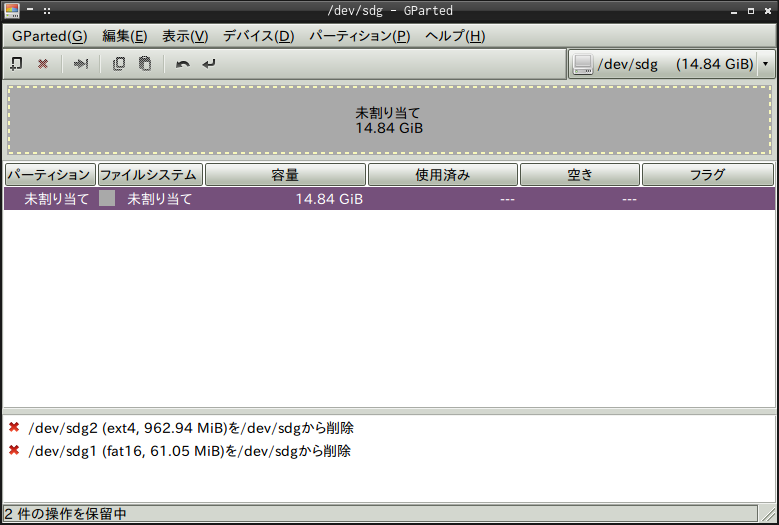Sort by the フラグ column header
This screenshot has height=525, width=779.
(x=707, y=175)
